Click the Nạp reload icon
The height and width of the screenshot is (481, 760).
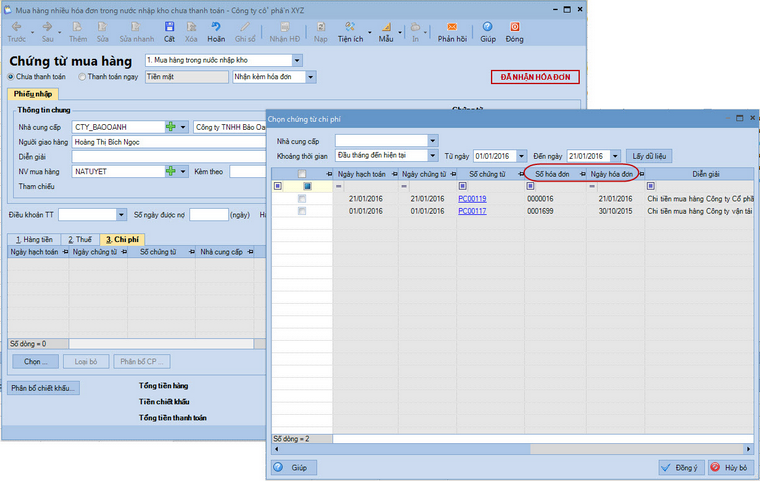click(320, 27)
